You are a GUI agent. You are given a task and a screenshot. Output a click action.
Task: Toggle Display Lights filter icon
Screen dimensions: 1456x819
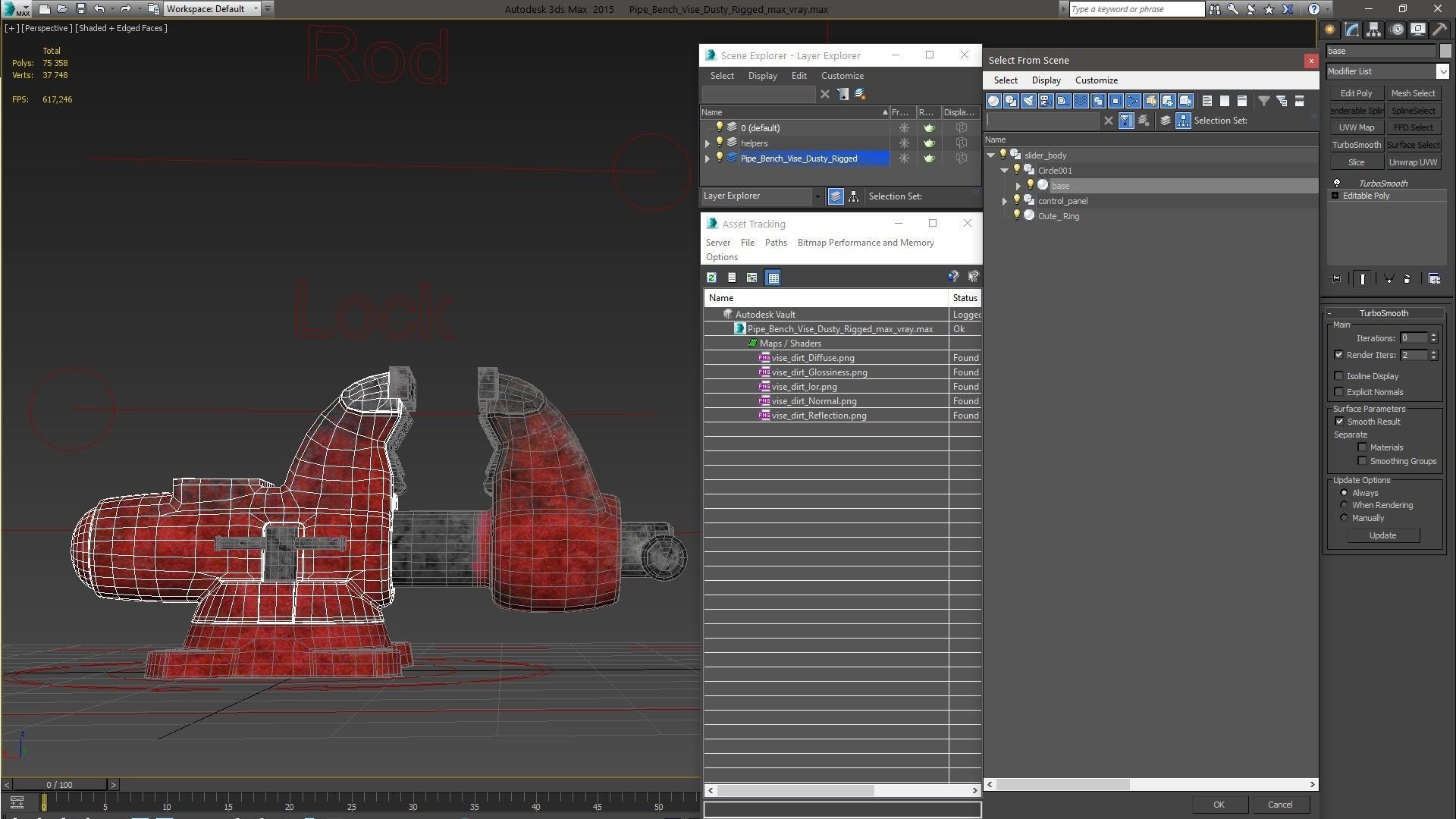pos(1028,101)
